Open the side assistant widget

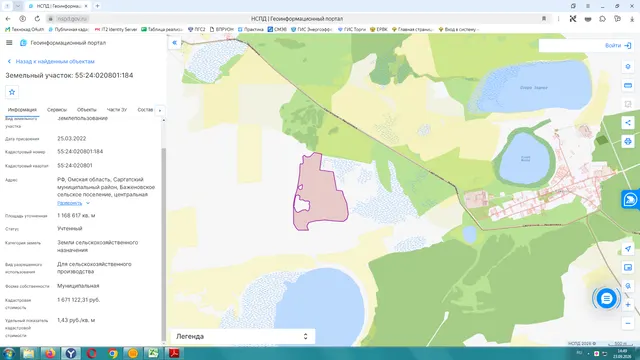coord(631,200)
